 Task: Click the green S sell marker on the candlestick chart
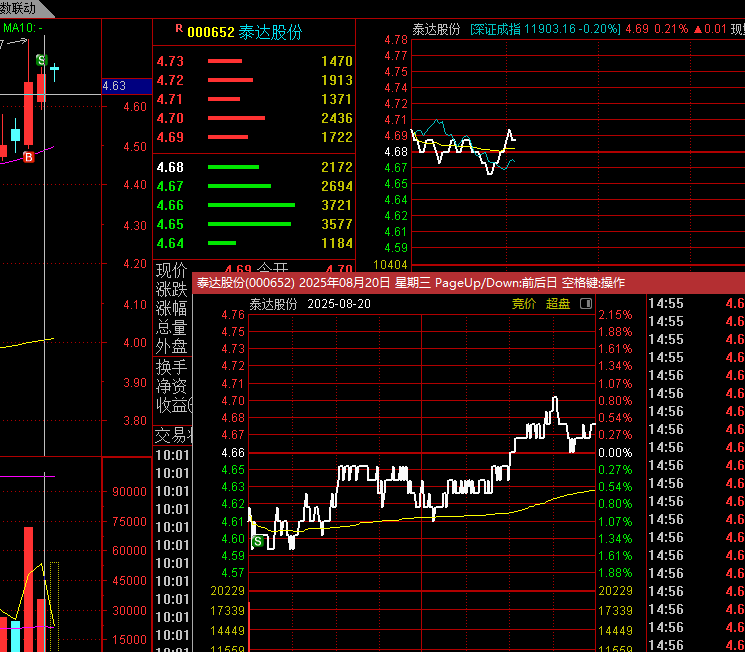(x=41, y=60)
